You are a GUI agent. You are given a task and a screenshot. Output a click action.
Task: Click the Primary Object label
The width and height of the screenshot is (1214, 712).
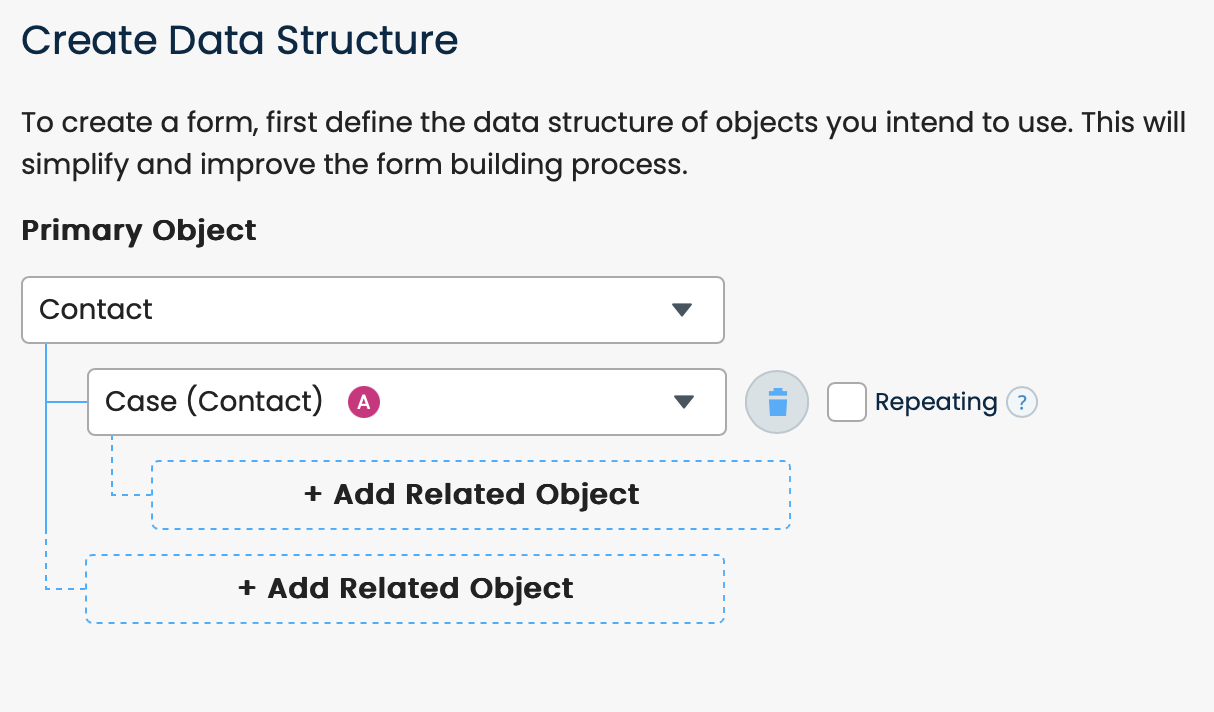tap(139, 230)
